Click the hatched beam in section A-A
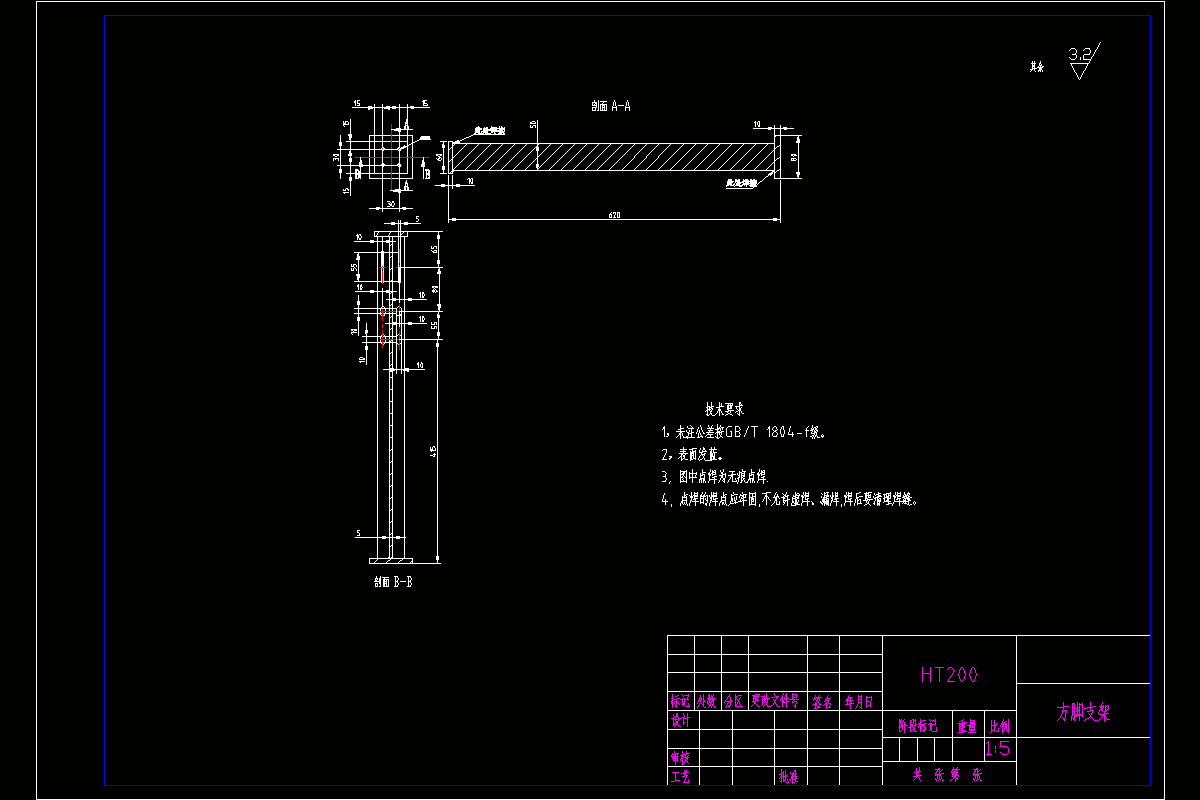The width and height of the screenshot is (1200, 800). tap(614, 157)
